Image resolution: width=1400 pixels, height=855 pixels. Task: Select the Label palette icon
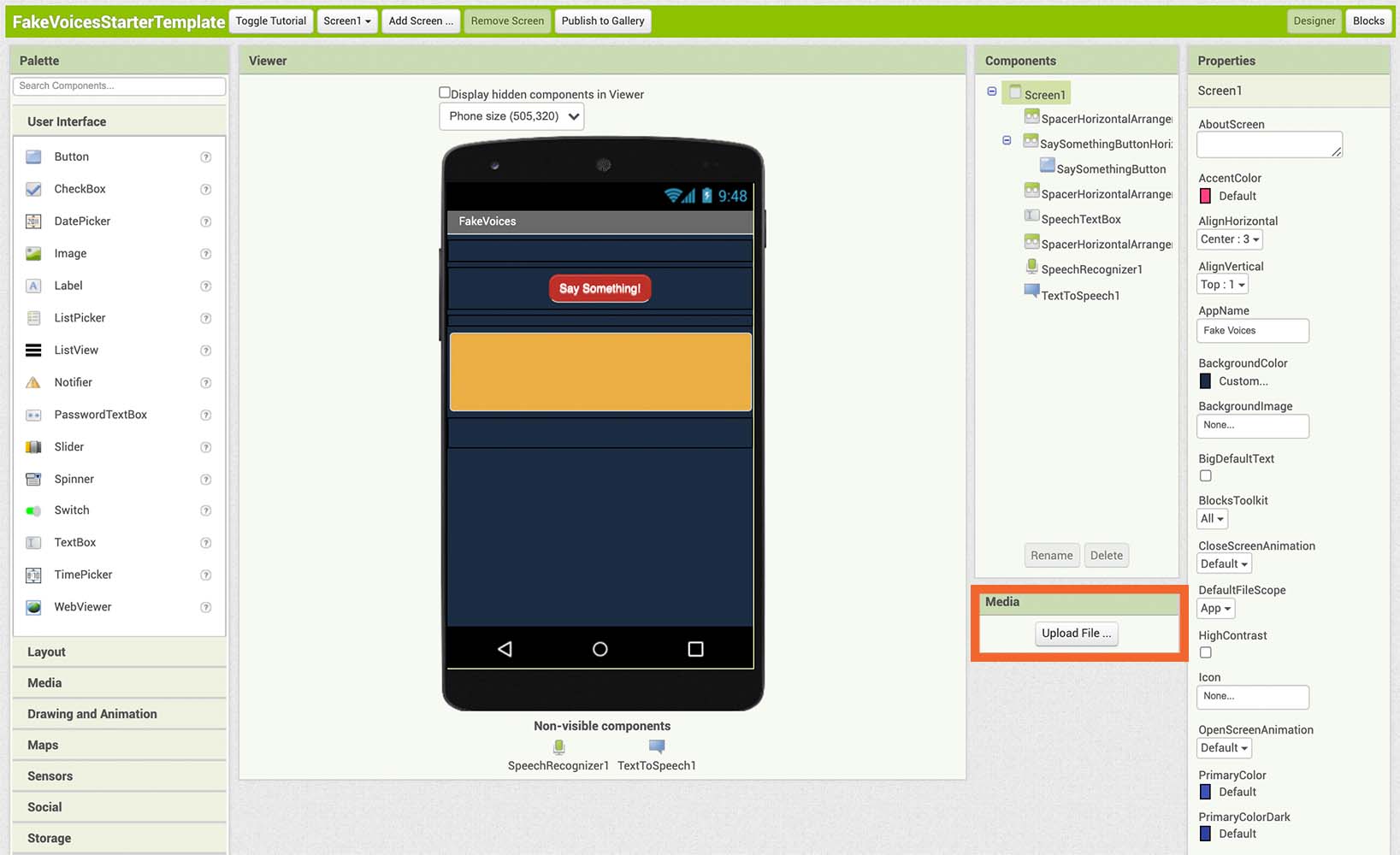(33, 286)
